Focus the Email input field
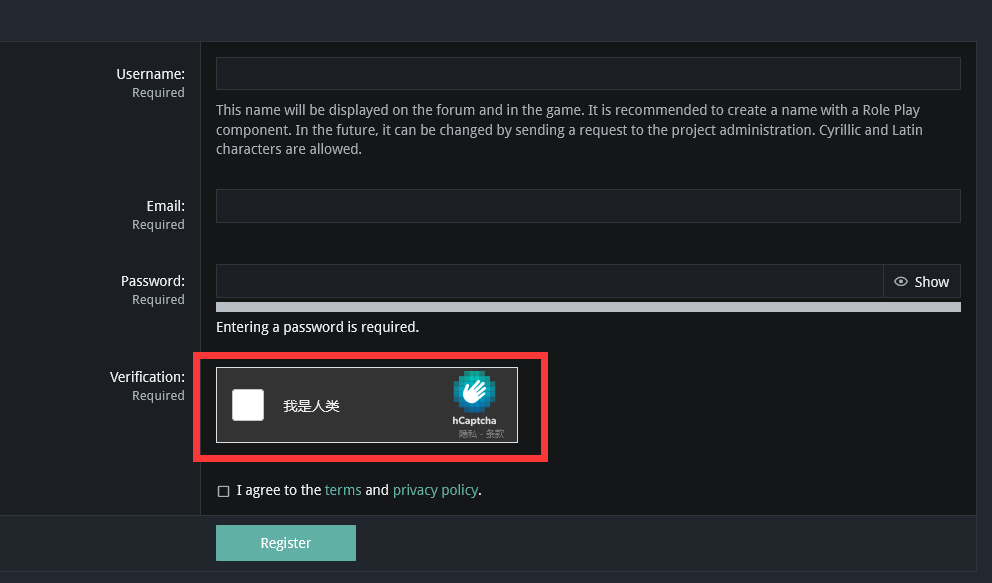Image resolution: width=992 pixels, height=583 pixels. (588, 206)
